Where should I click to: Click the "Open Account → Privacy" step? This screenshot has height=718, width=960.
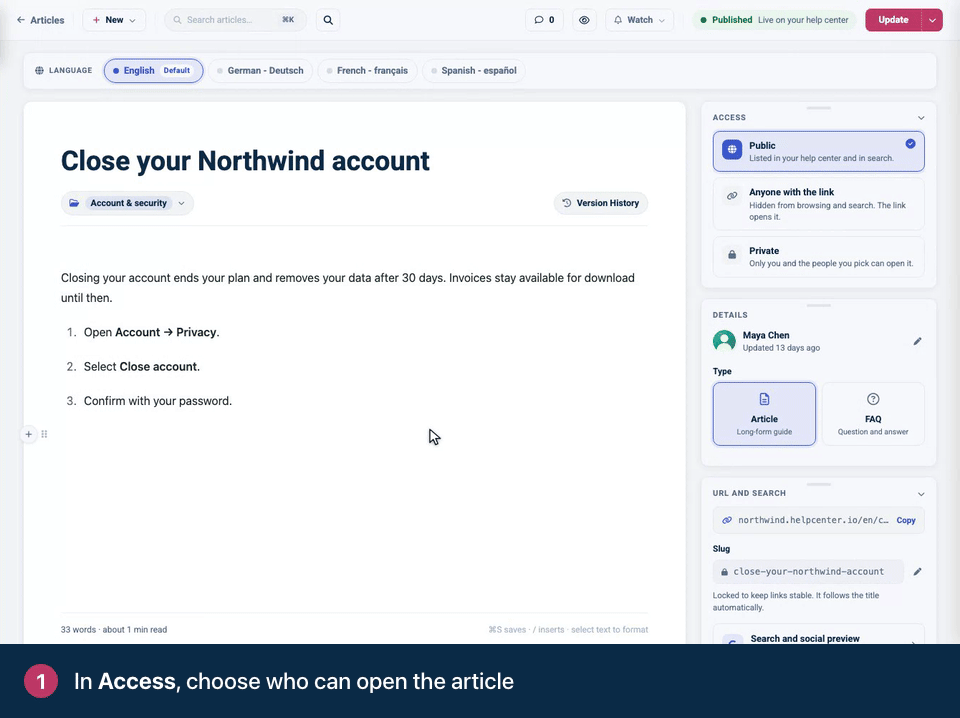click(151, 332)
